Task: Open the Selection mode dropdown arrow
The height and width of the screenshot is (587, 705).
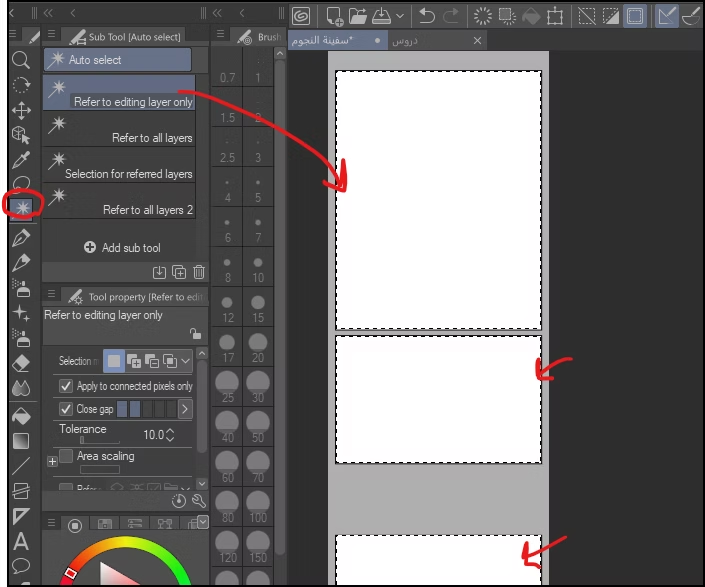Action: point(186,361)
